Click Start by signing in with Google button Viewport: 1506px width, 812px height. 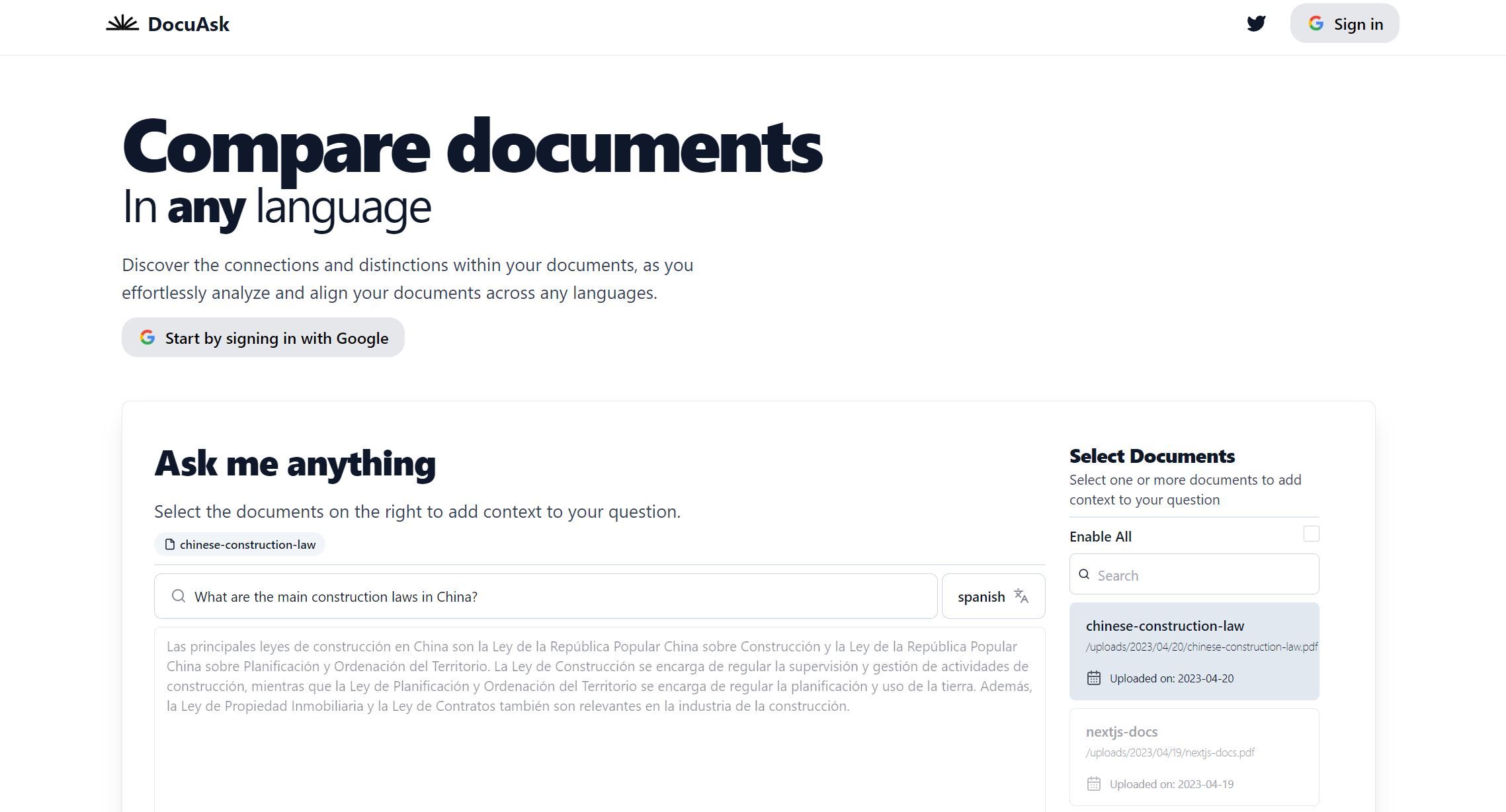click(x=264, y=338)
